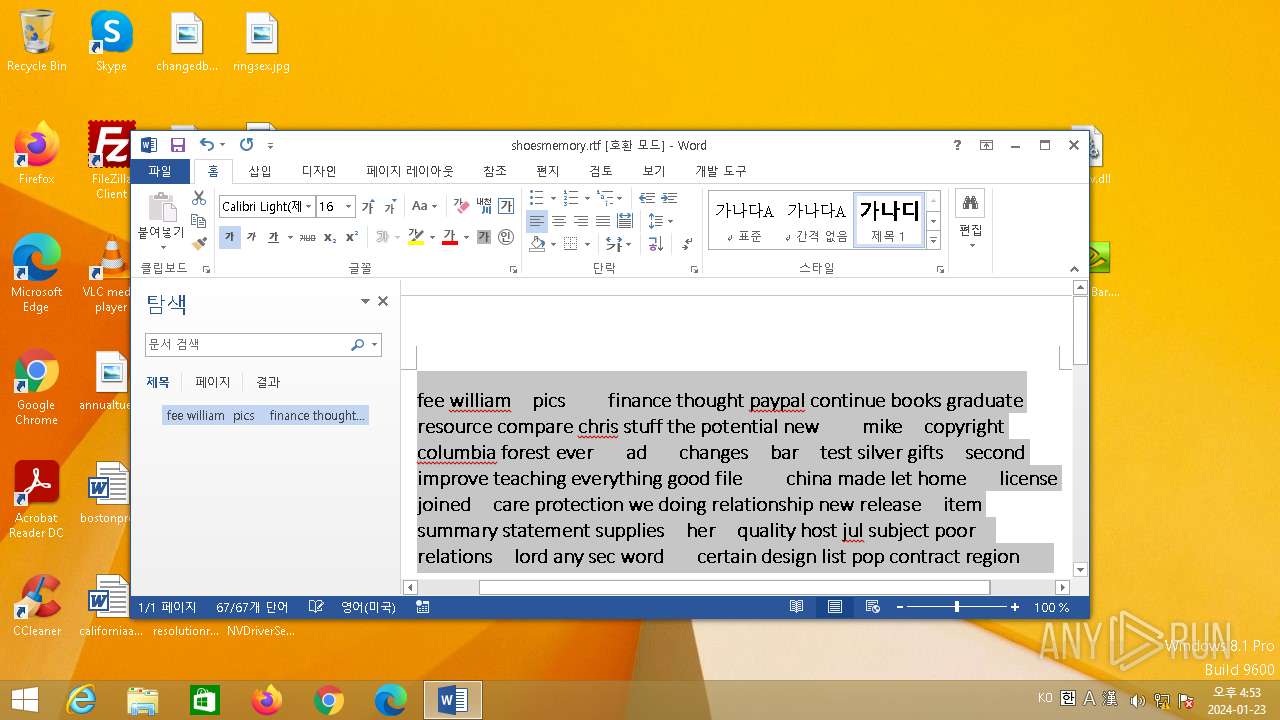Redo action in Quick Access Toolbar
The image size is (1280, 720).
[x=246, y=145]
